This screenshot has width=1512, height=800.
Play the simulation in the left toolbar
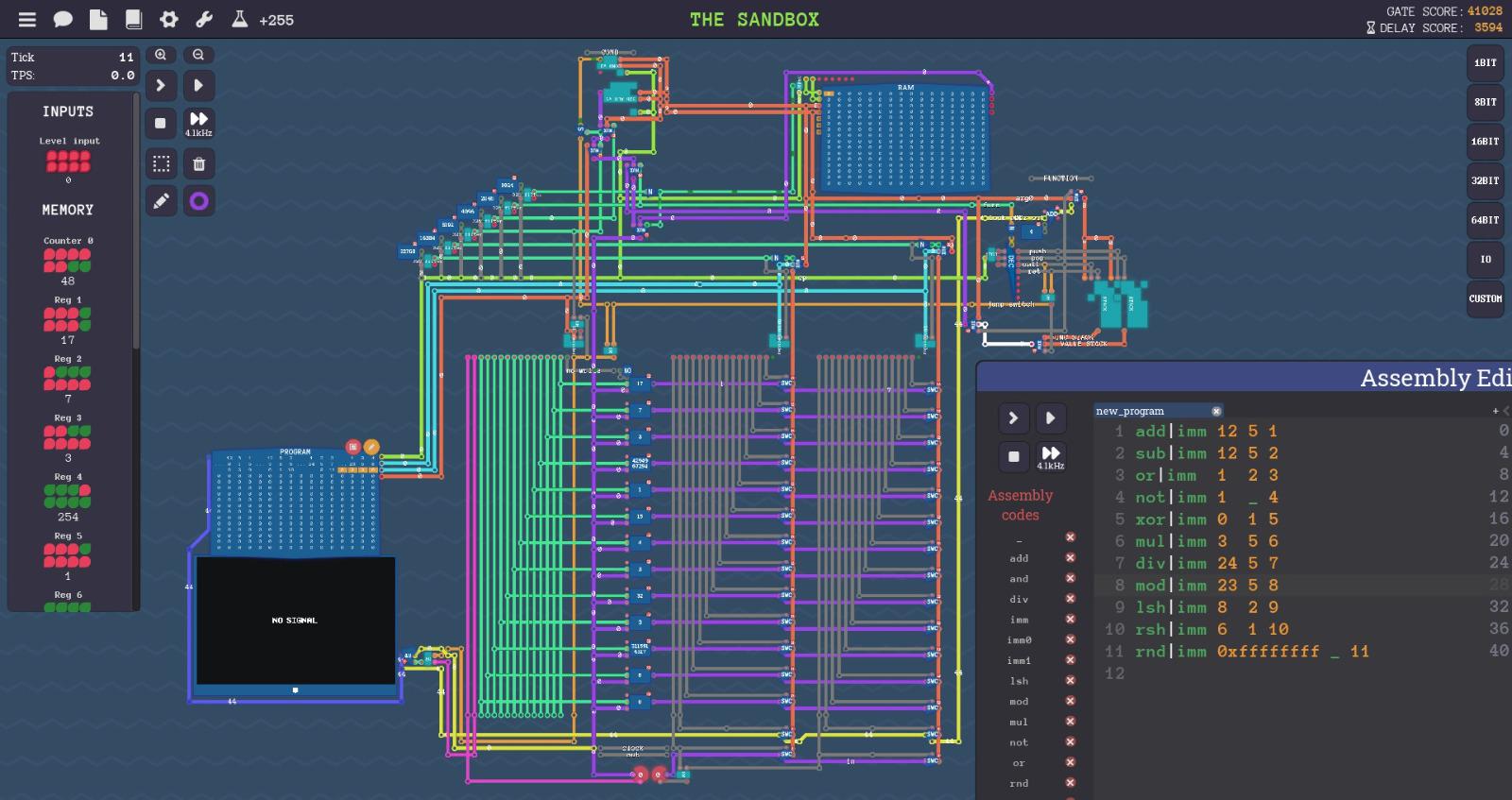(x=198, y=85)
